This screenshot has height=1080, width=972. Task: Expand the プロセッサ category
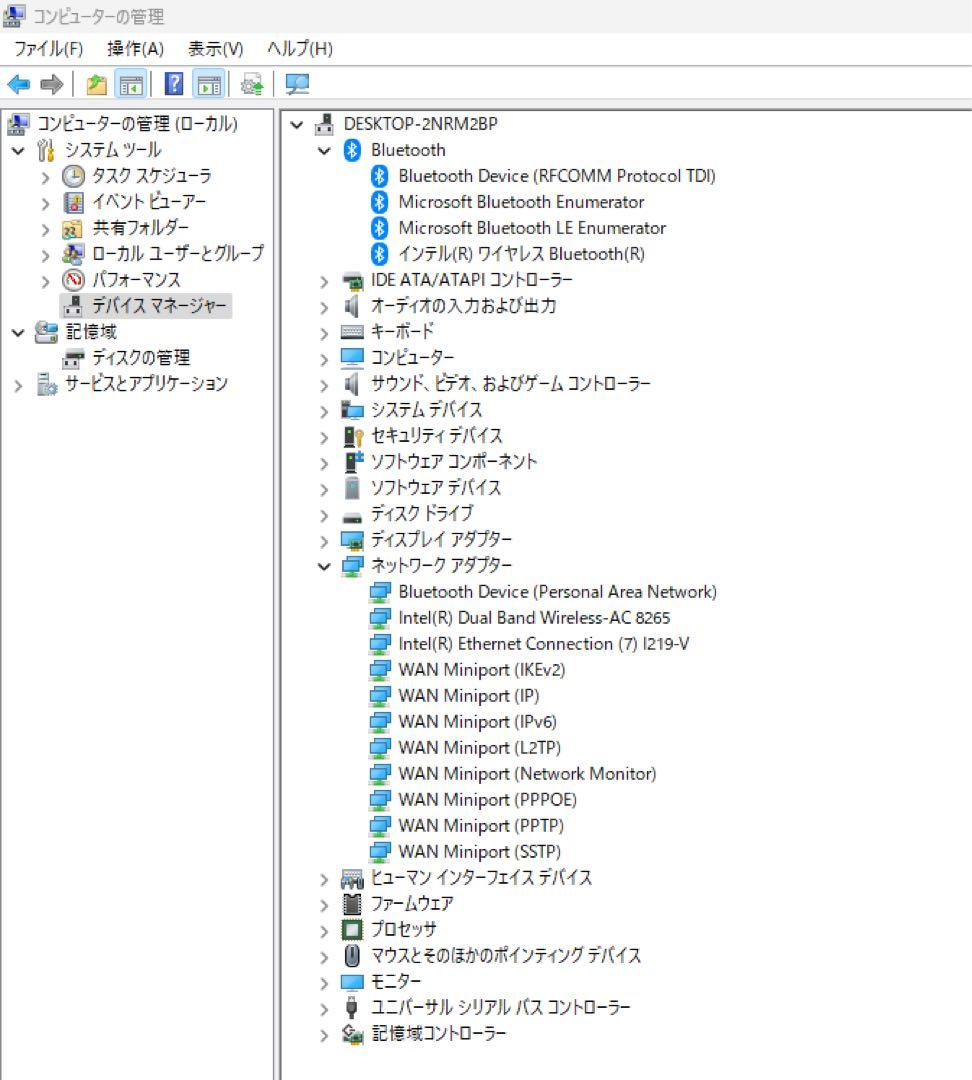tap(322, 929)
